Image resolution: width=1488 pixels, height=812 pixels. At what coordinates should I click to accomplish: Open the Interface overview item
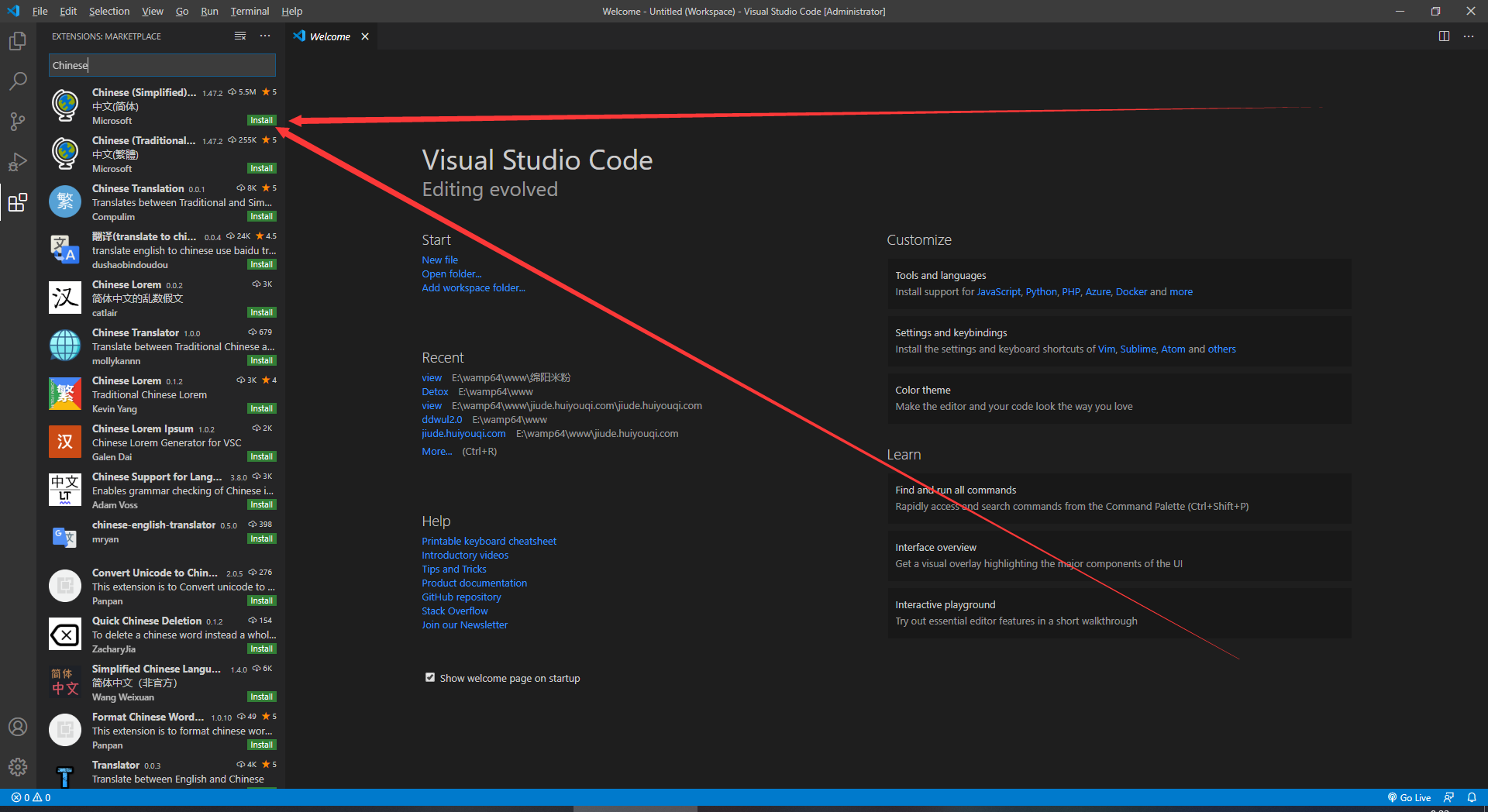pos(1119,556)
